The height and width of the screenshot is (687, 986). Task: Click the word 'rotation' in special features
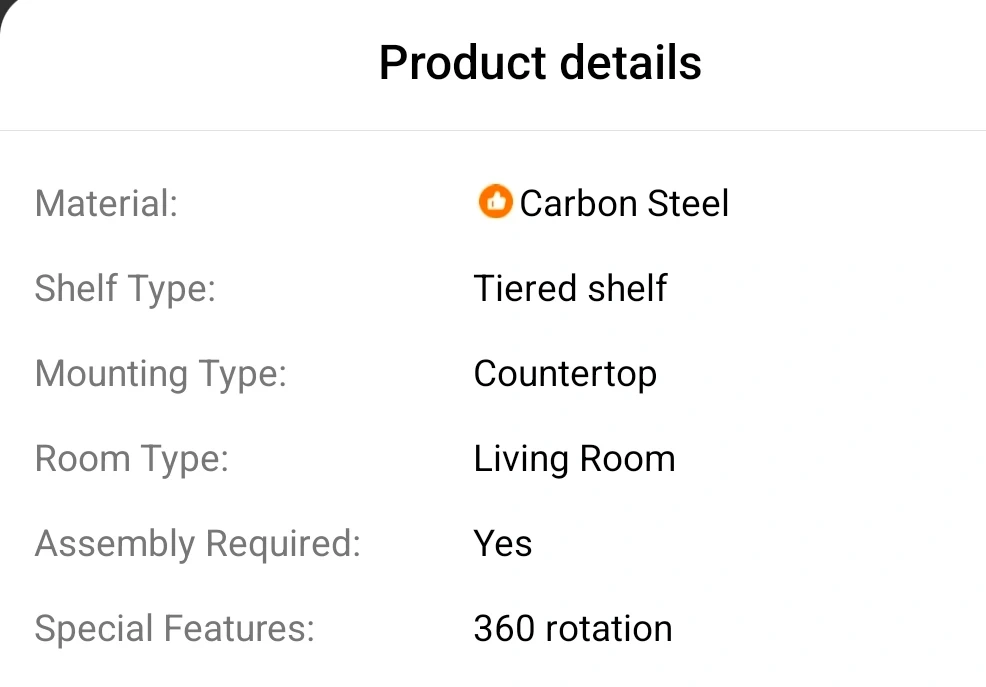609,629
